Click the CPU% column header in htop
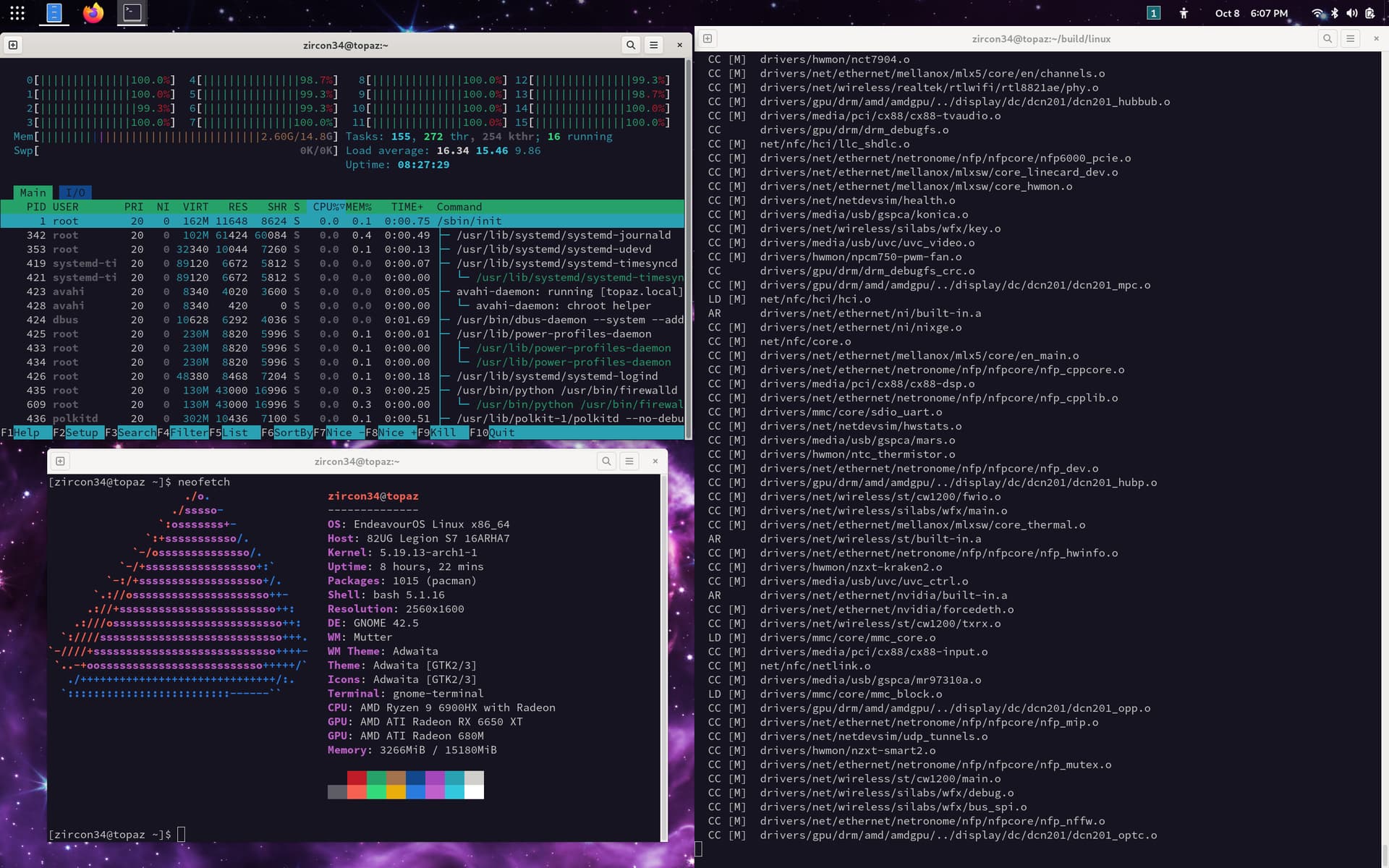Screen dimensions: 1389x868 pos(326,207)
